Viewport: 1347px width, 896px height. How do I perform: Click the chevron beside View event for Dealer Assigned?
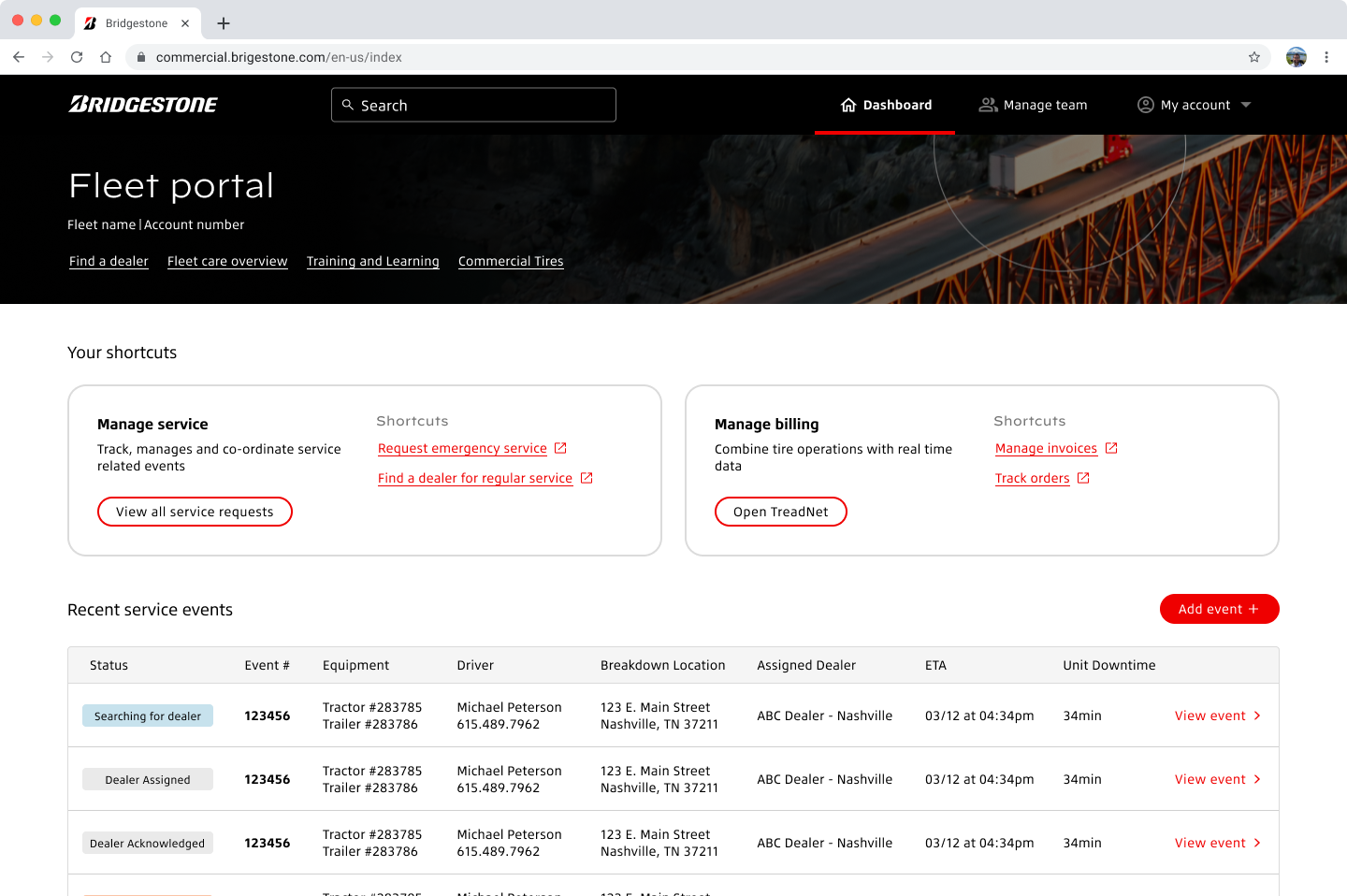(1257, 779)
